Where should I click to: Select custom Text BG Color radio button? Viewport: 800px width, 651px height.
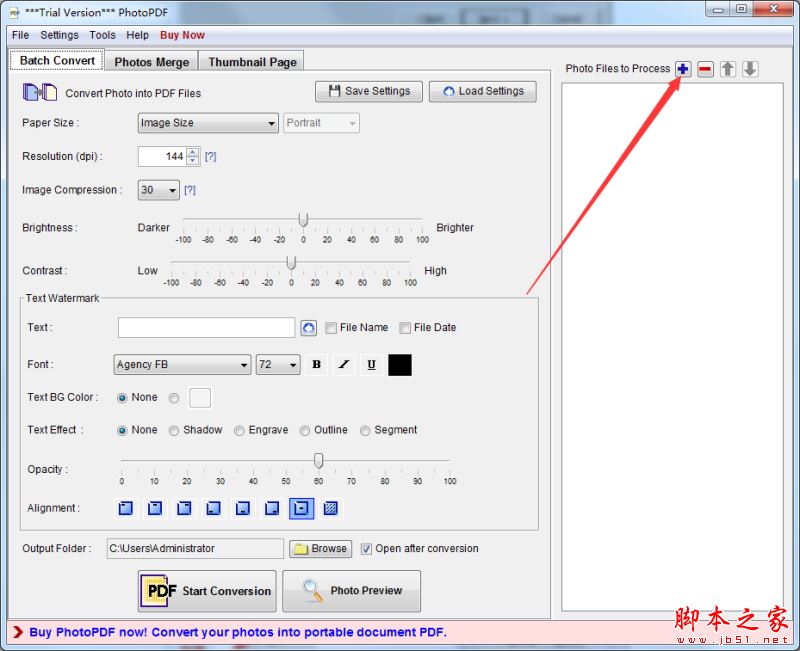[174, 398]
